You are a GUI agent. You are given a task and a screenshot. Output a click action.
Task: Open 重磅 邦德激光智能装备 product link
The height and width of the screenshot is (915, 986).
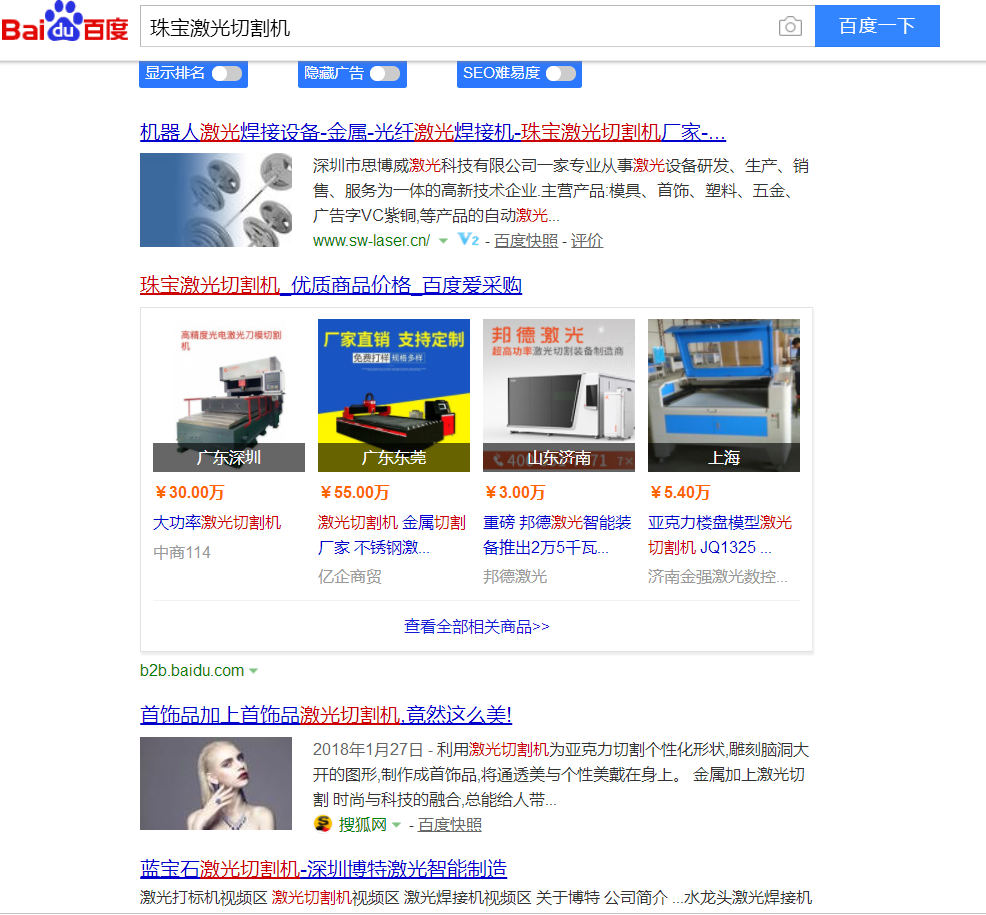(557, 535)
